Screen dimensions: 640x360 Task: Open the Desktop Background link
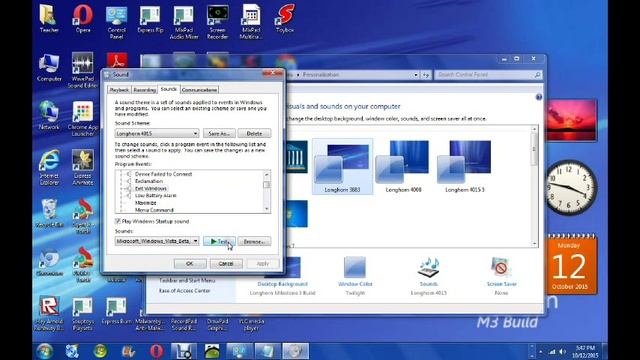point(282,284)
